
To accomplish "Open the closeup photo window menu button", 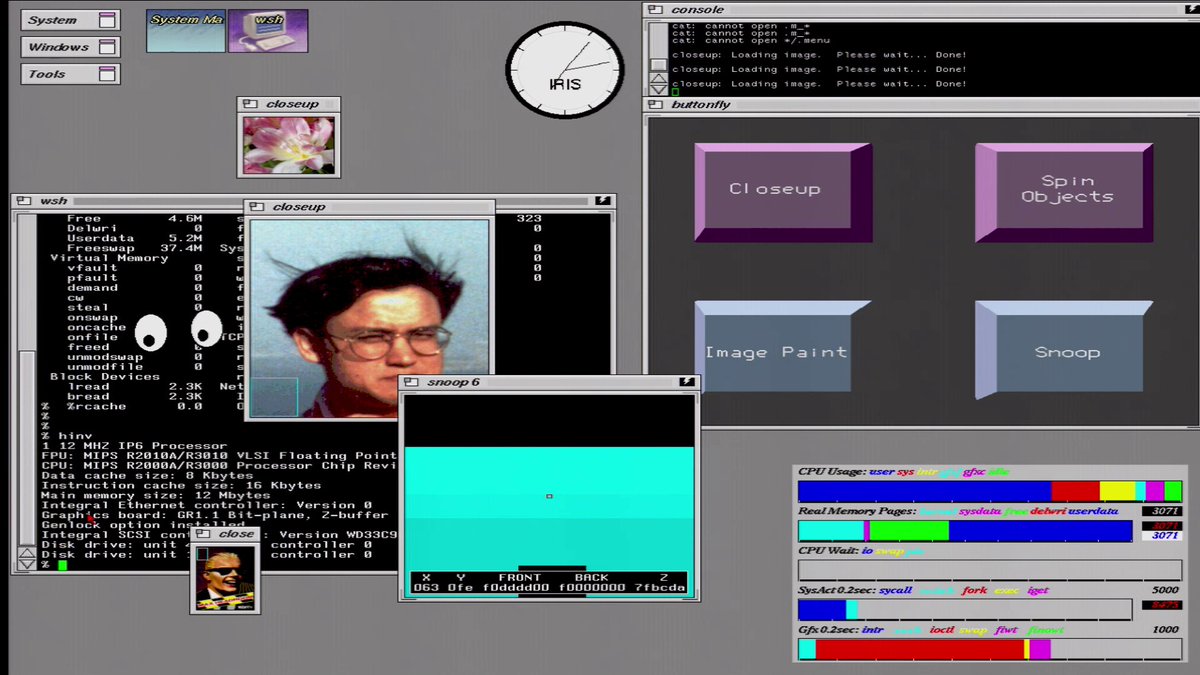I will pos(257,207).
